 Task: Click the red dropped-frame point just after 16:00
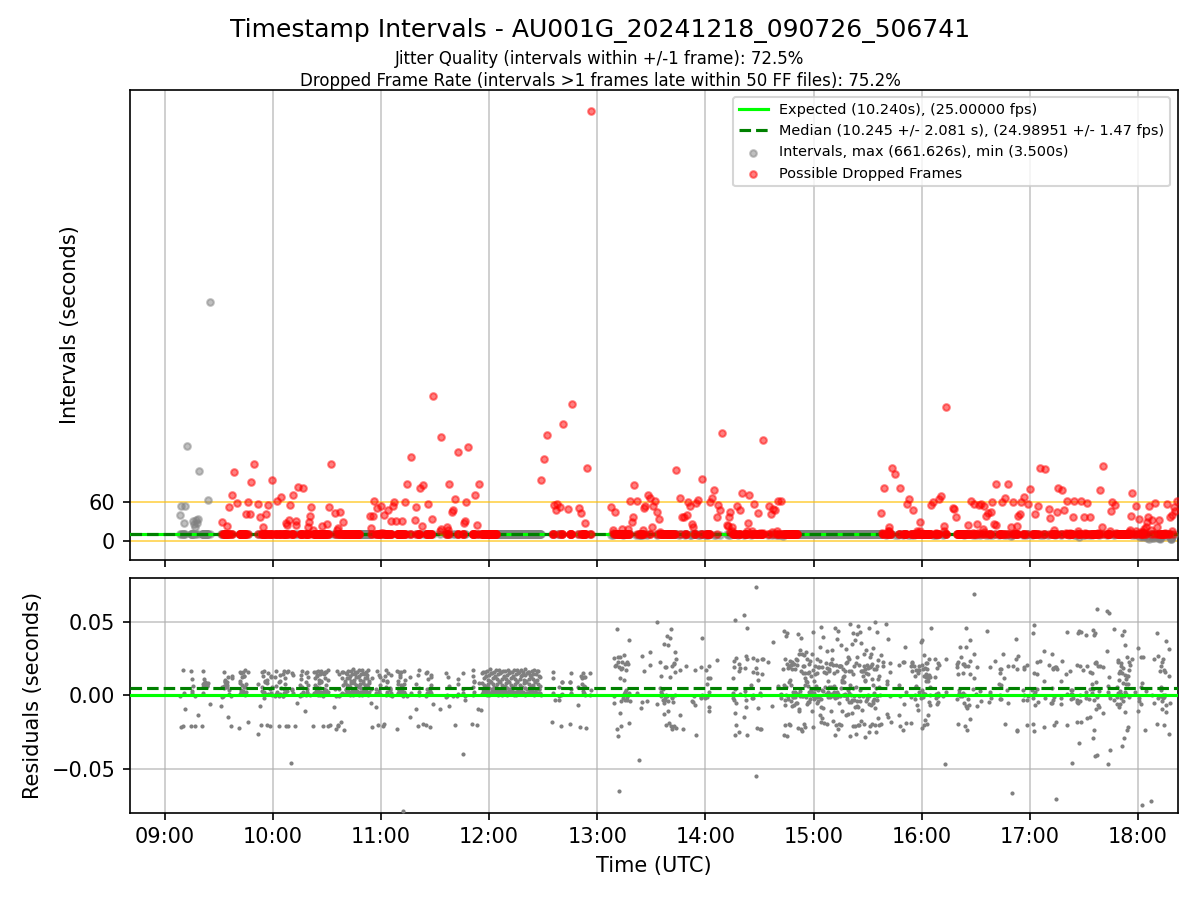(946, 407)
